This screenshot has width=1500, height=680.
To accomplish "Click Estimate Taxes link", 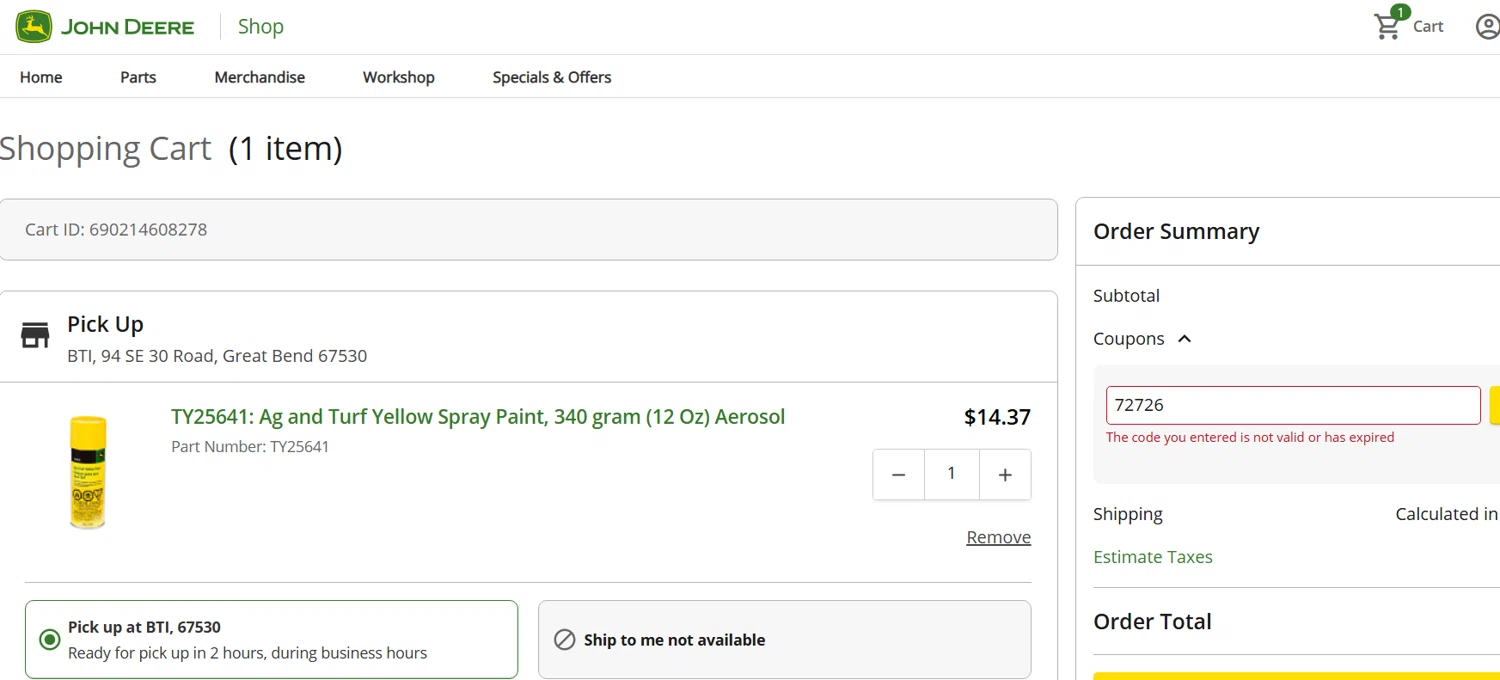I will pyautogui.click(x=1153, y=557).
